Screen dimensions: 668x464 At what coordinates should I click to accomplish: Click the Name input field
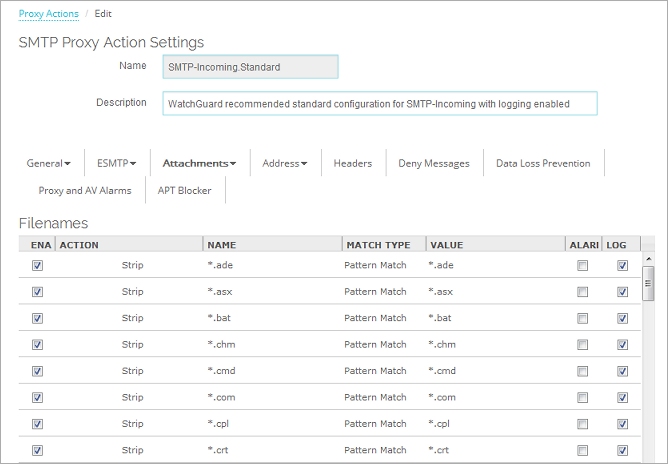tap(250, 66)
